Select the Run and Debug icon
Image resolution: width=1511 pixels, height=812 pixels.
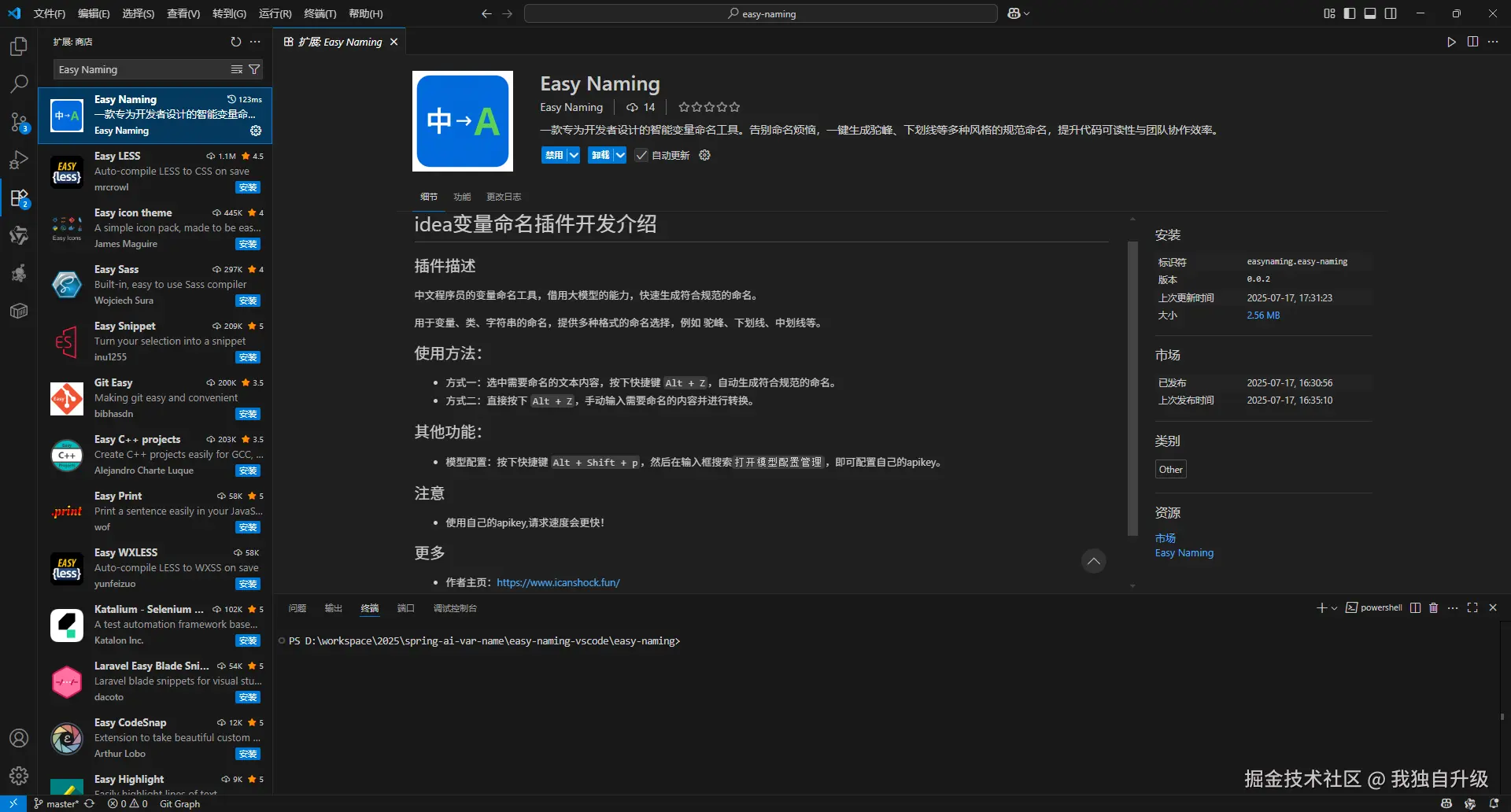[x=20, y=160]
